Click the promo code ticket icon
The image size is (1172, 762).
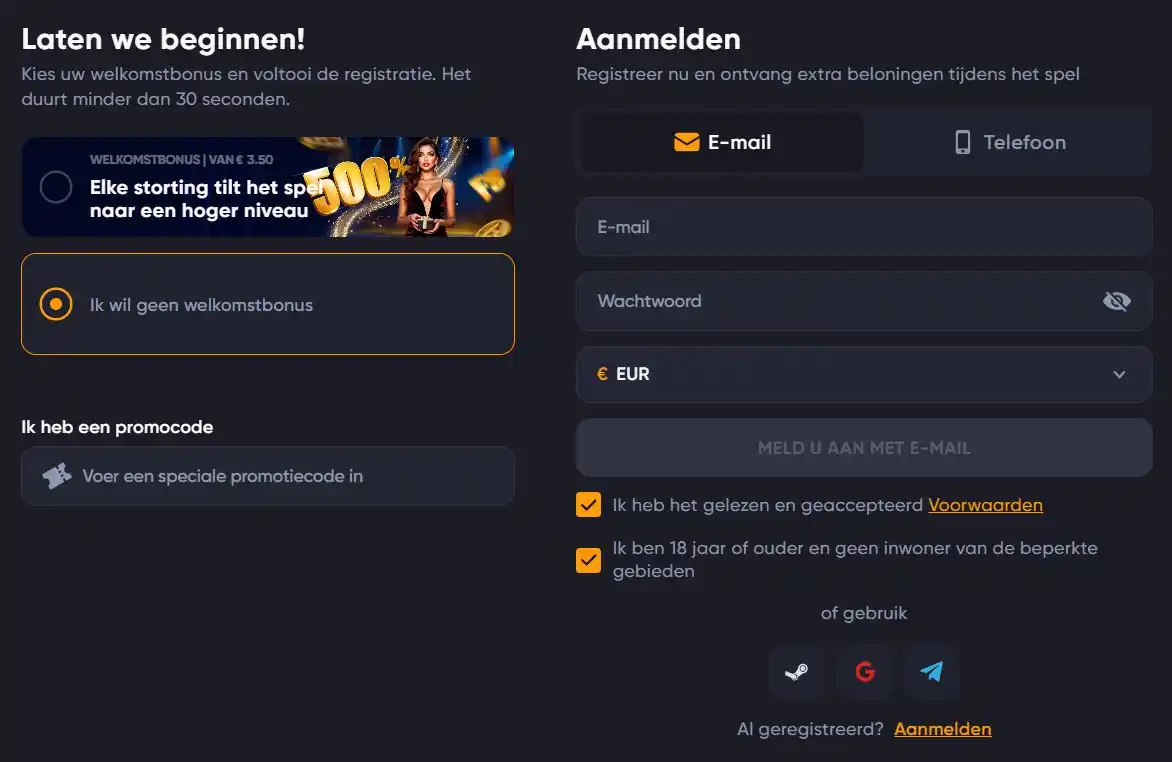(x=57, y=476)
